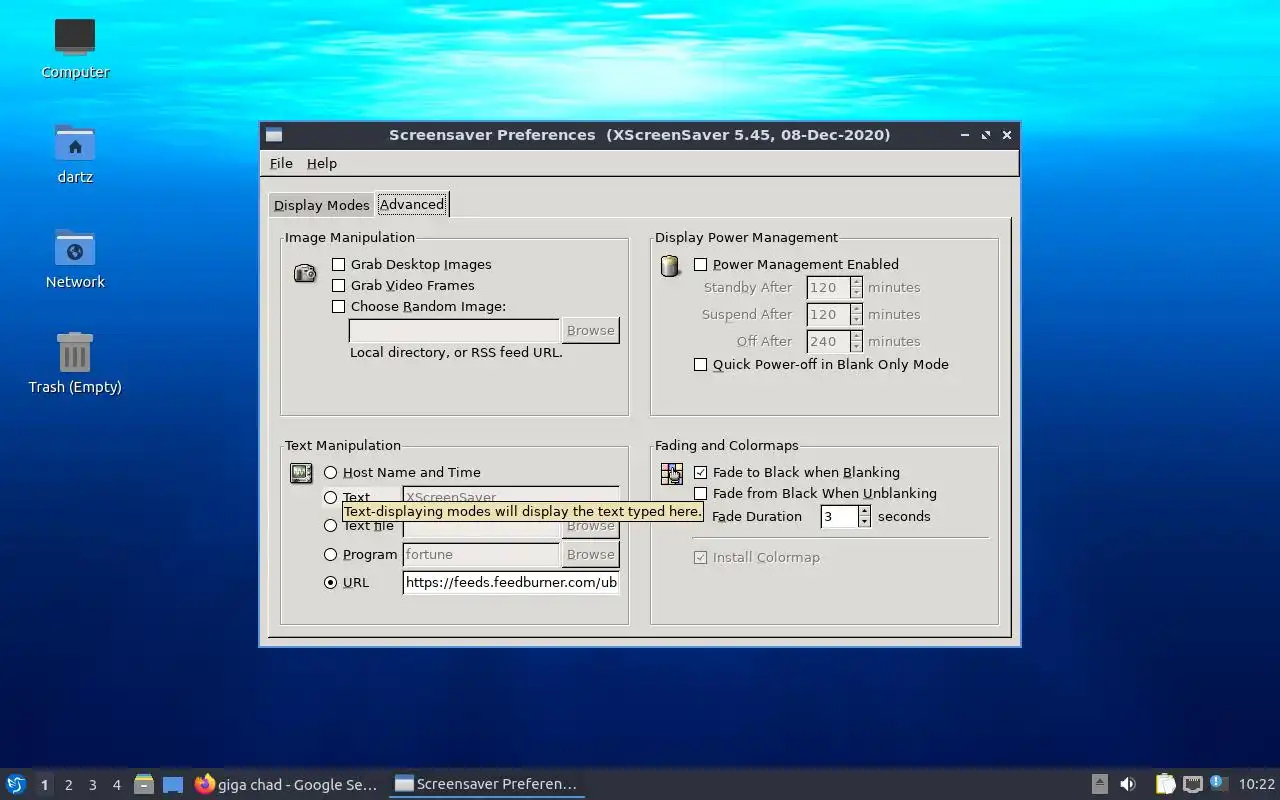This screenshot has width=1280, height=800.
Task: Click Screensaver Preferences taskbar entry
Action: tap(486, 784)
